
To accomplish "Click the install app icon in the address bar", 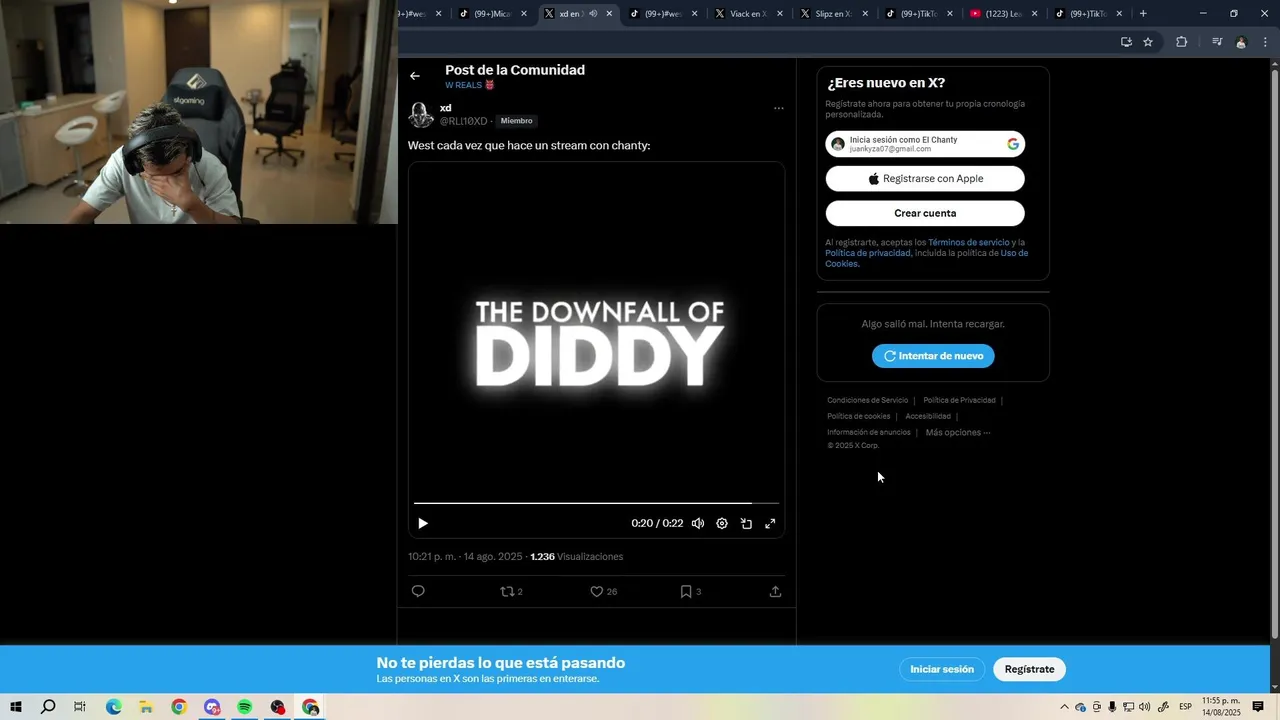I will [1126, 42].
